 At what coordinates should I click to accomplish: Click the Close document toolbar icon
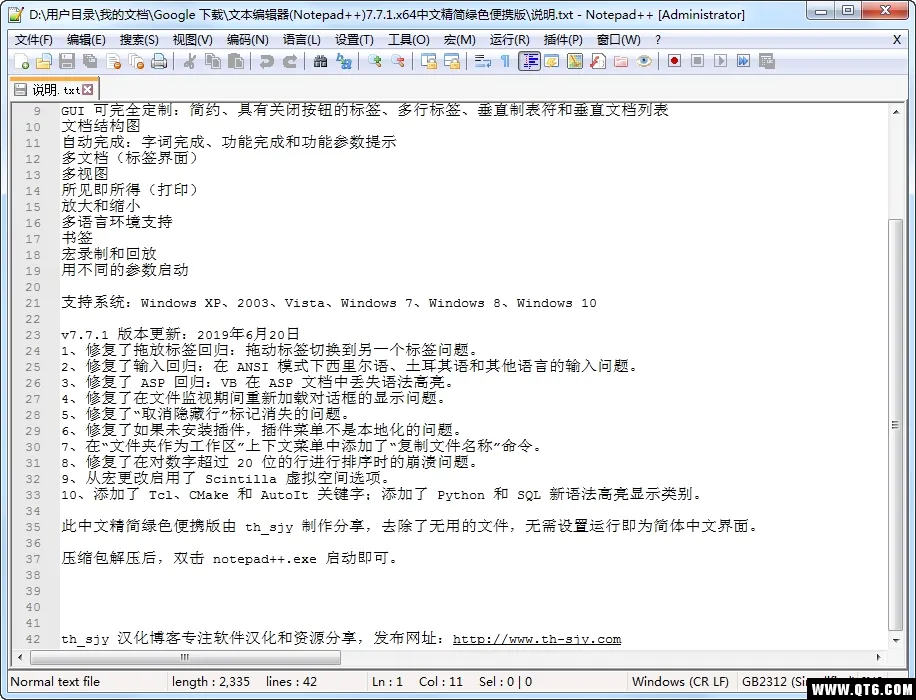click(x=113, y=61)
